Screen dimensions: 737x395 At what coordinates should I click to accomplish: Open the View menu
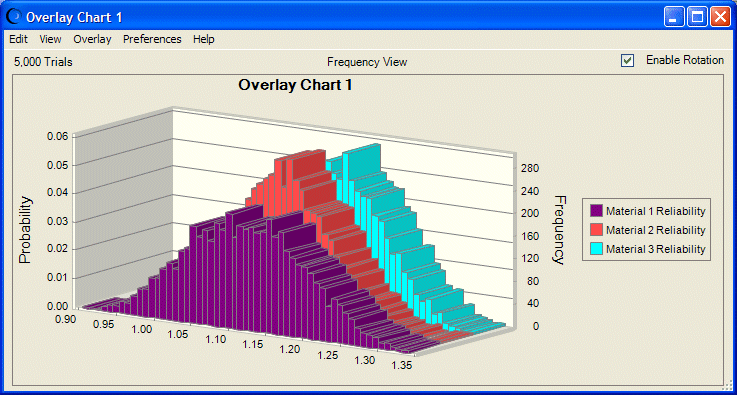click(x=50, y=40)
